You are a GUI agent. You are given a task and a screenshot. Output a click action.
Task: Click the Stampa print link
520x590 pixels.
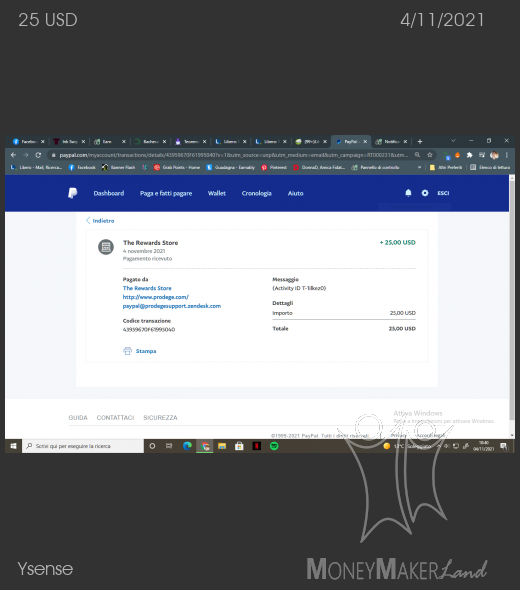pos(146,351)
